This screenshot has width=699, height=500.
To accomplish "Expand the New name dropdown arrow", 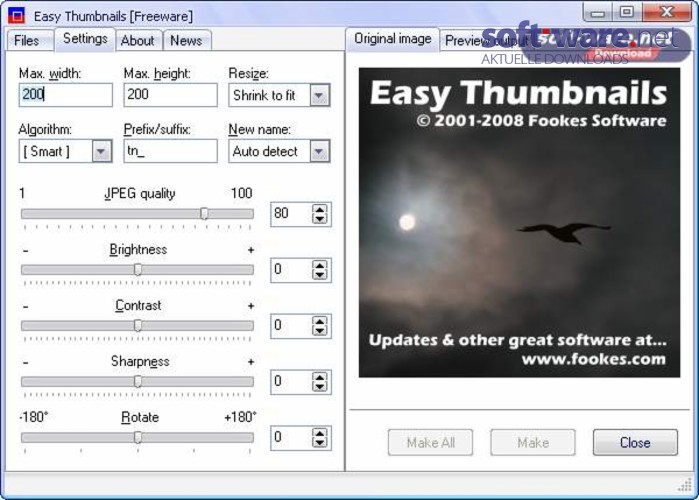I will pyautogui.click(x=319, y=151).
